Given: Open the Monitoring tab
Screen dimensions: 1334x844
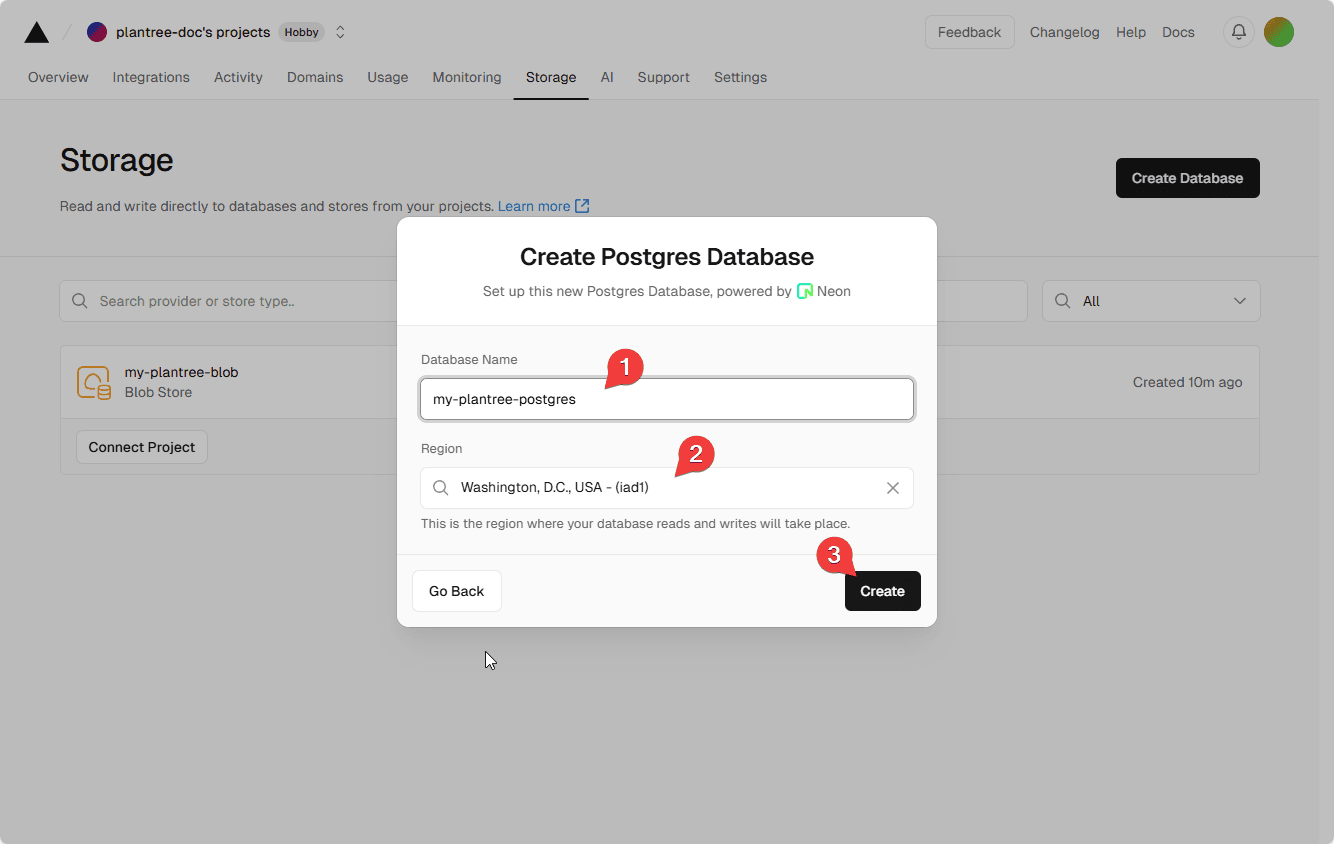Looking at the screenshot, I should [467, 77].
